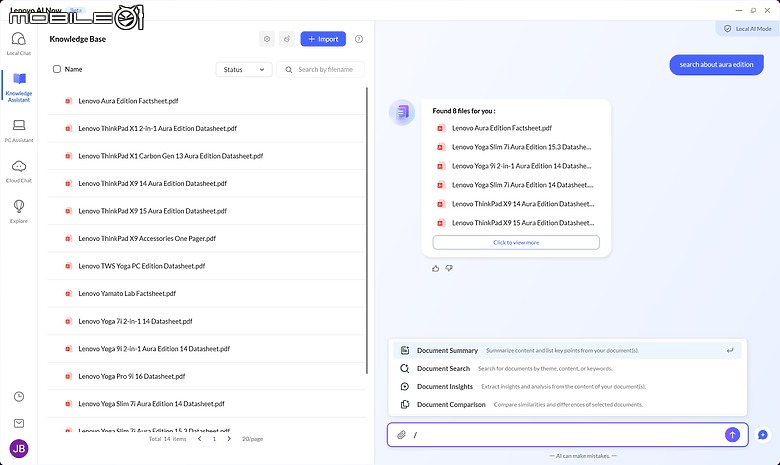
Task: Open Local Chat in sidebar
Action: click(x=18, y=43)
